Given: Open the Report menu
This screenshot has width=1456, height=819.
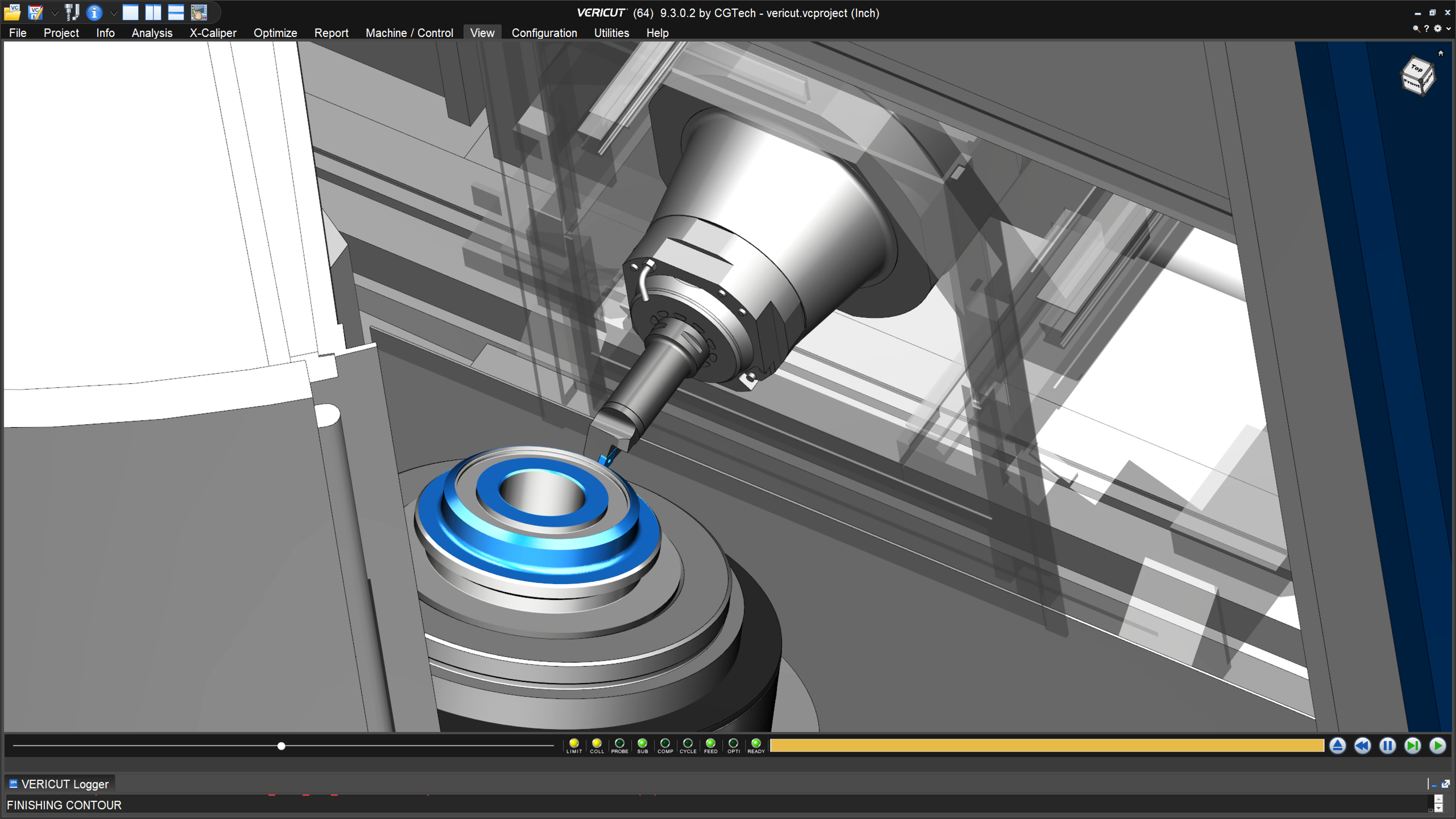Looking at the screenshot, I should 331,33.
